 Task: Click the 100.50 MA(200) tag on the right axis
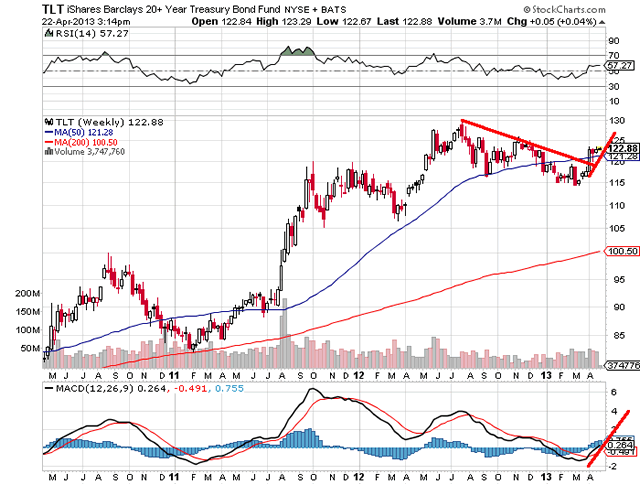(622, 251)
